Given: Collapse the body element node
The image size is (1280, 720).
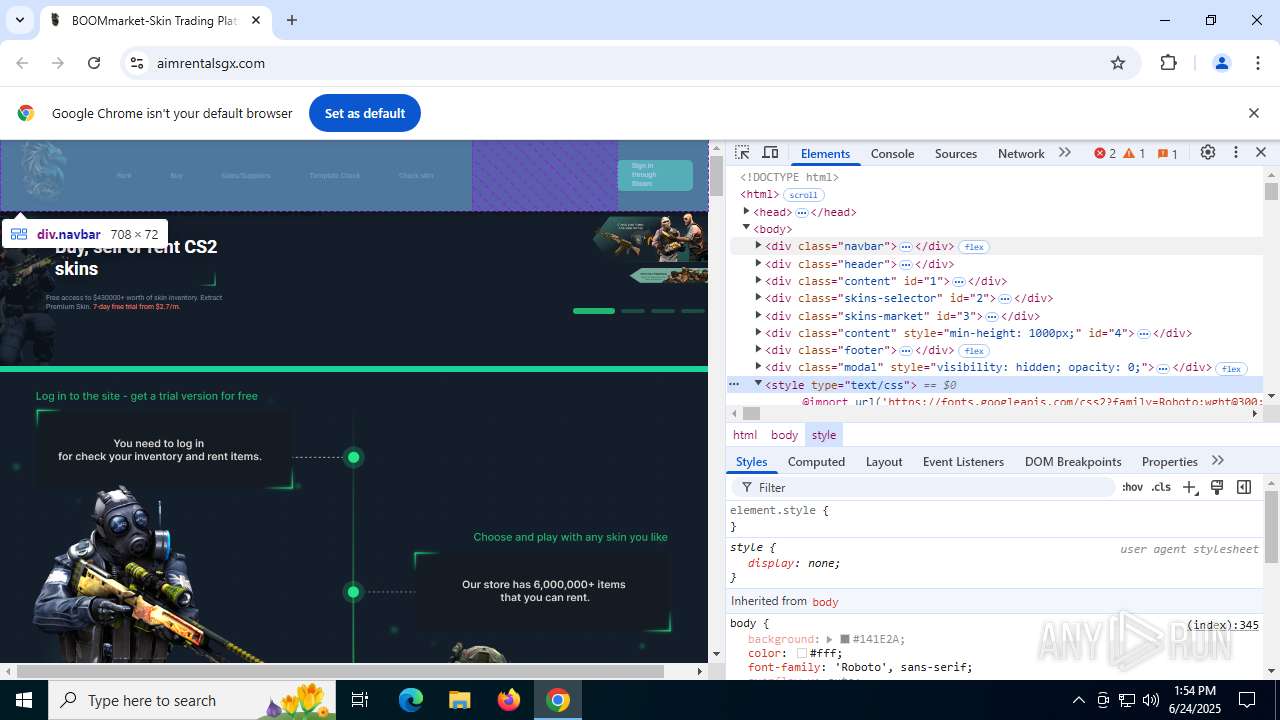Looking at the screenshot, I should coord(746,228).
